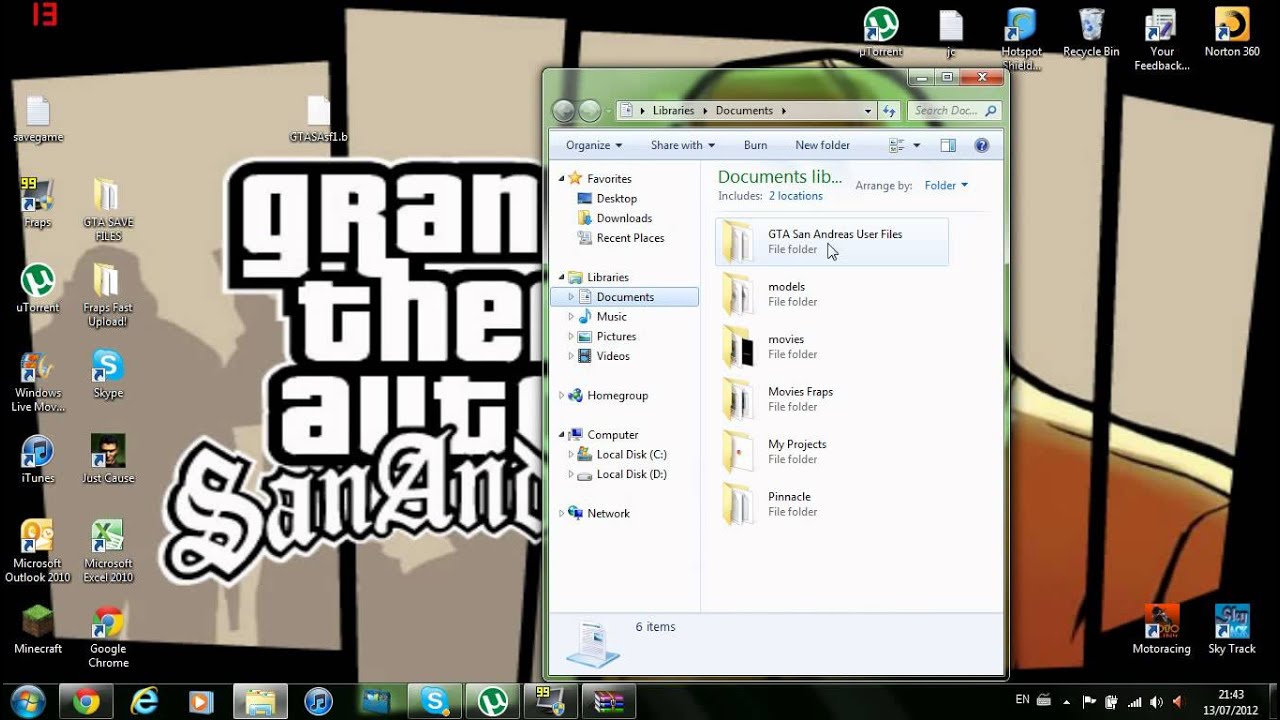This screenshot has height=720, width=1280.
Task: Select the savegame file on desktop
Action: pos(38,119)
